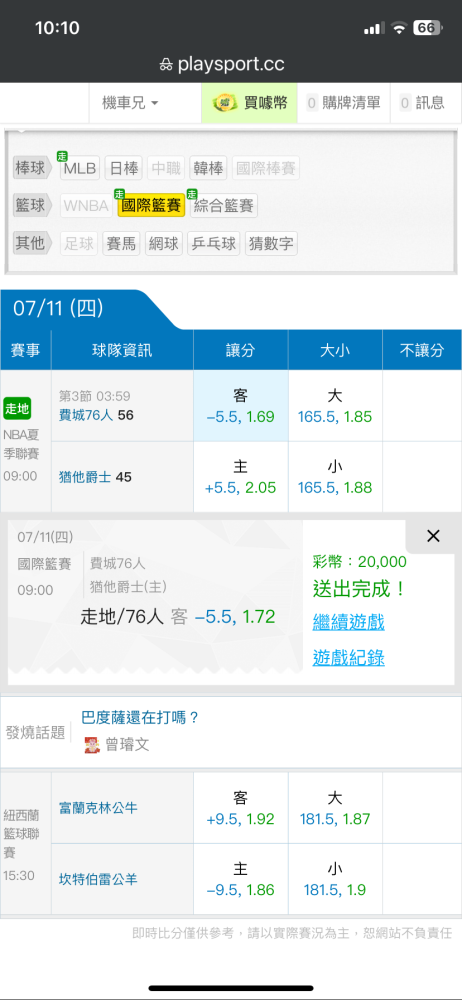
Task: Tap the battery indicator in status bar
Action: 427,27
